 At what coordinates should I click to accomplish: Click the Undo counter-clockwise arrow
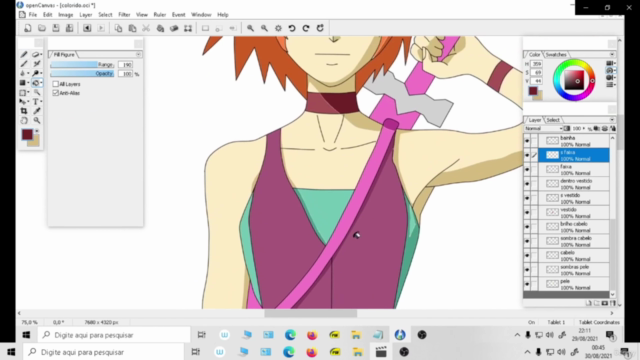(x=292, y=28)
